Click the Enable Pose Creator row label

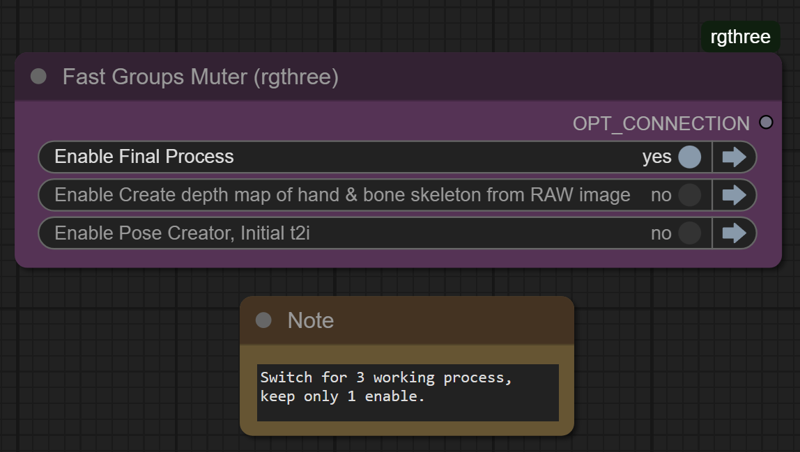click(x=182, y=233)
